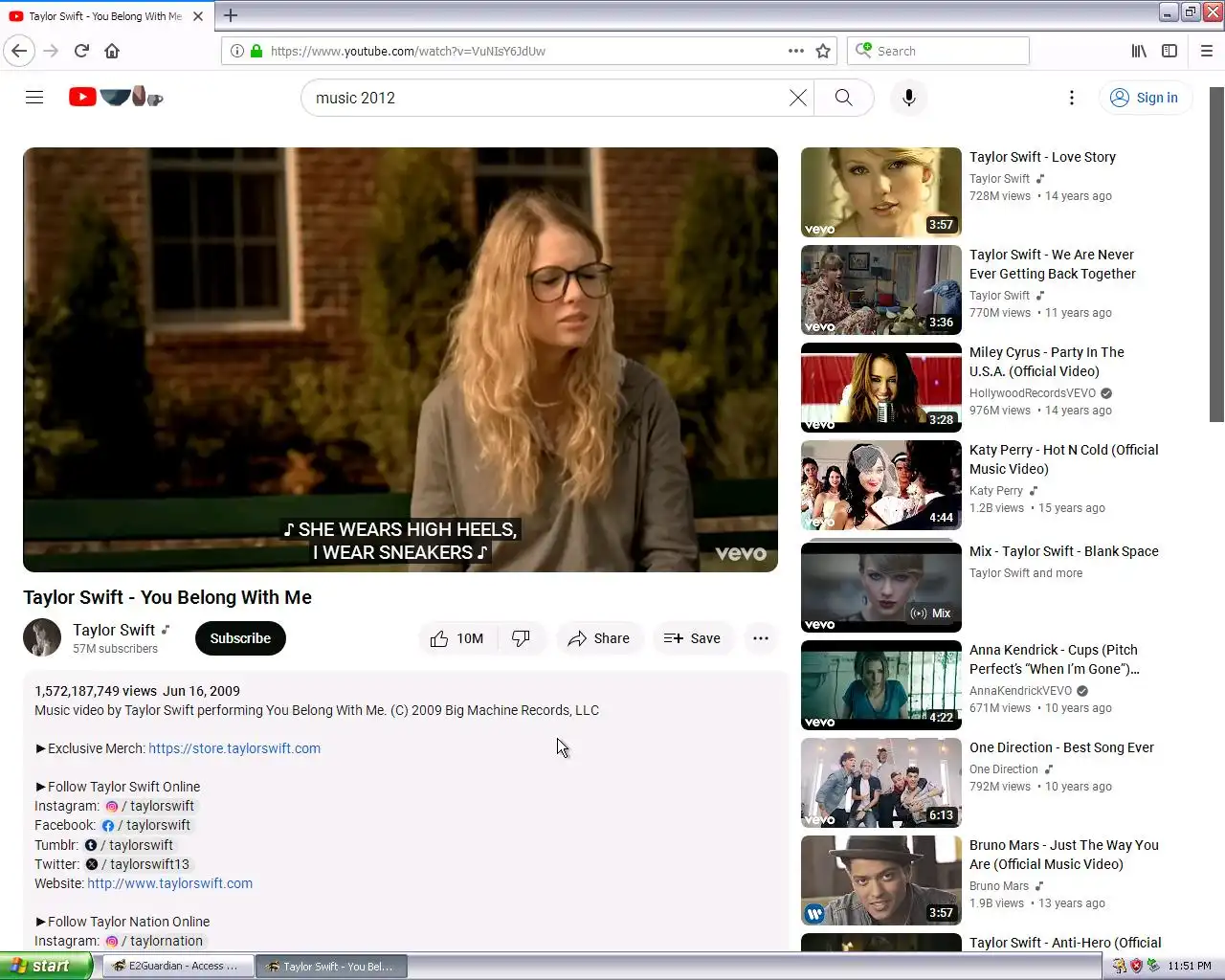Dislike the video with thumbs down
This screenshot has height=980, width=1225.
522,638
